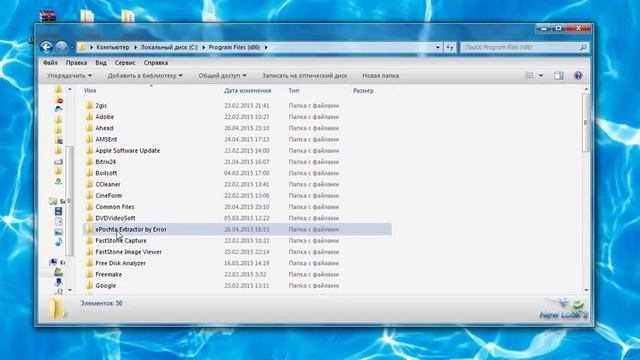640x360 pixels.
Task: Select the CCleaner folder icon
Action: tap(89, 184)
